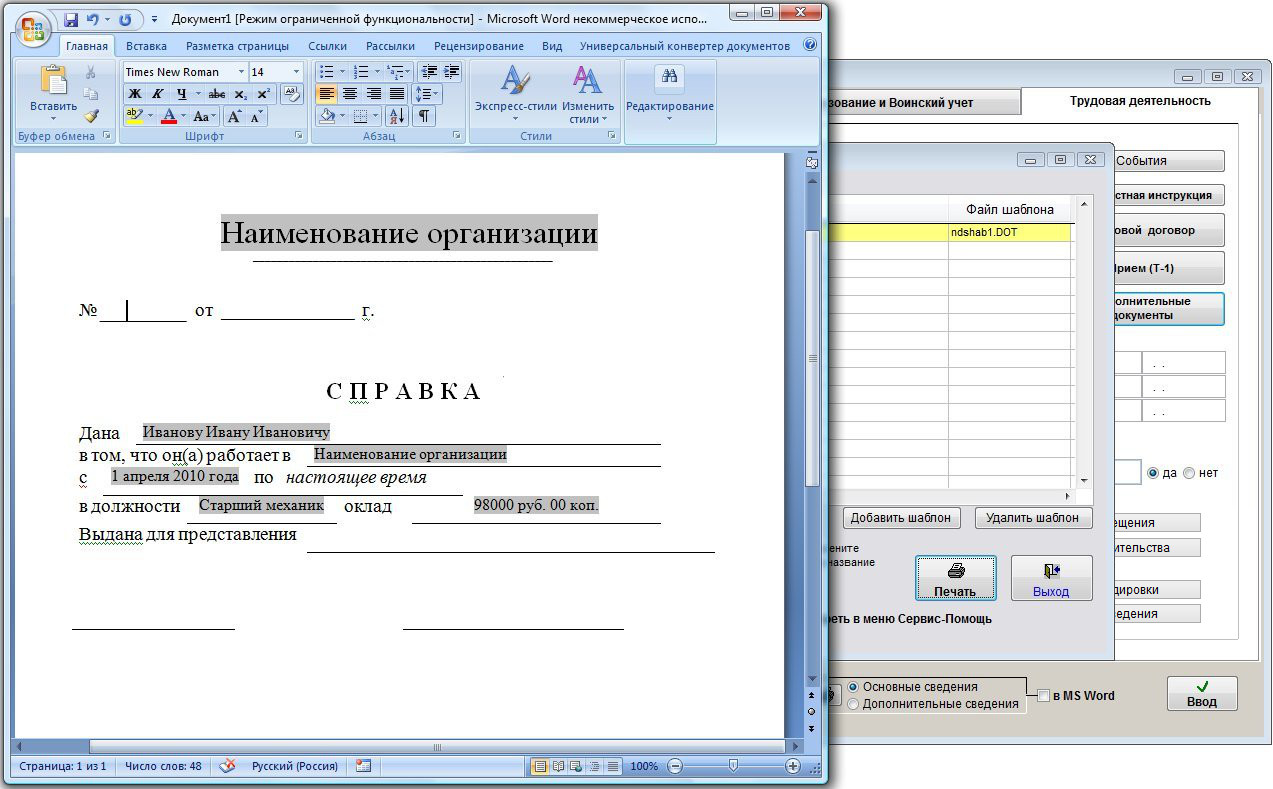Toggle bold formatting (Ж) in the ribbon
This screenshot has height=789, width=1273.
pyautogui.click(x=134, y=94)
